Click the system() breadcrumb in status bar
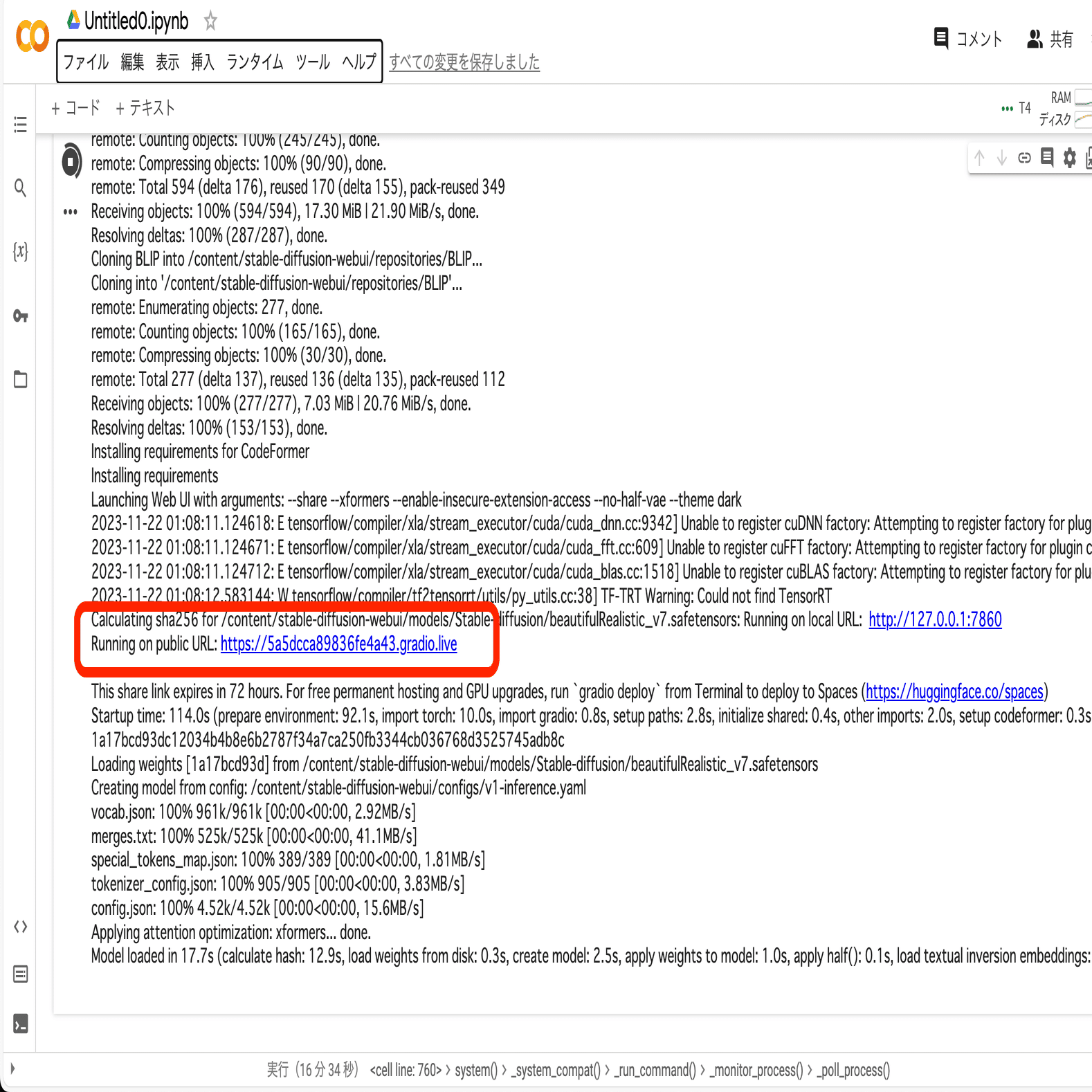 pyautogui.click(x=476, y=1070)
